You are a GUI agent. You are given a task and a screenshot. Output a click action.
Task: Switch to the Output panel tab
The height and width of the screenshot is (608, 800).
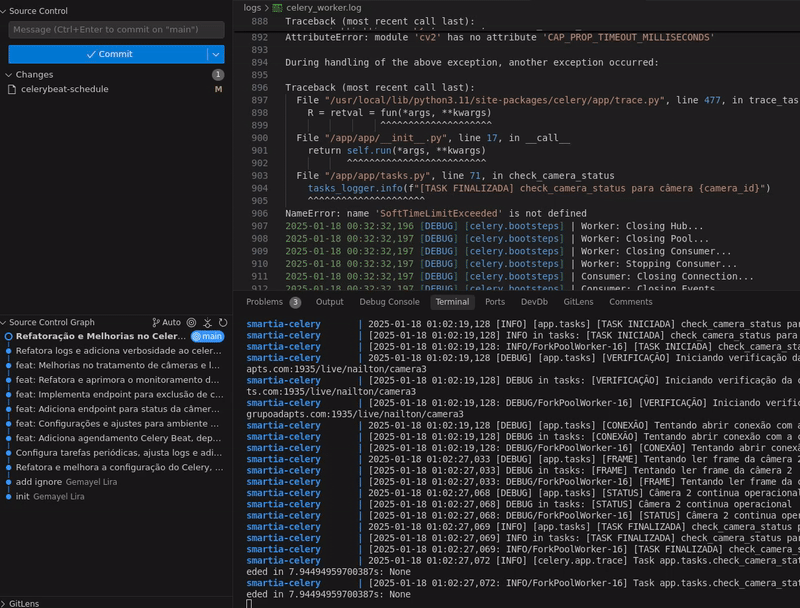[x=330, y=302]
